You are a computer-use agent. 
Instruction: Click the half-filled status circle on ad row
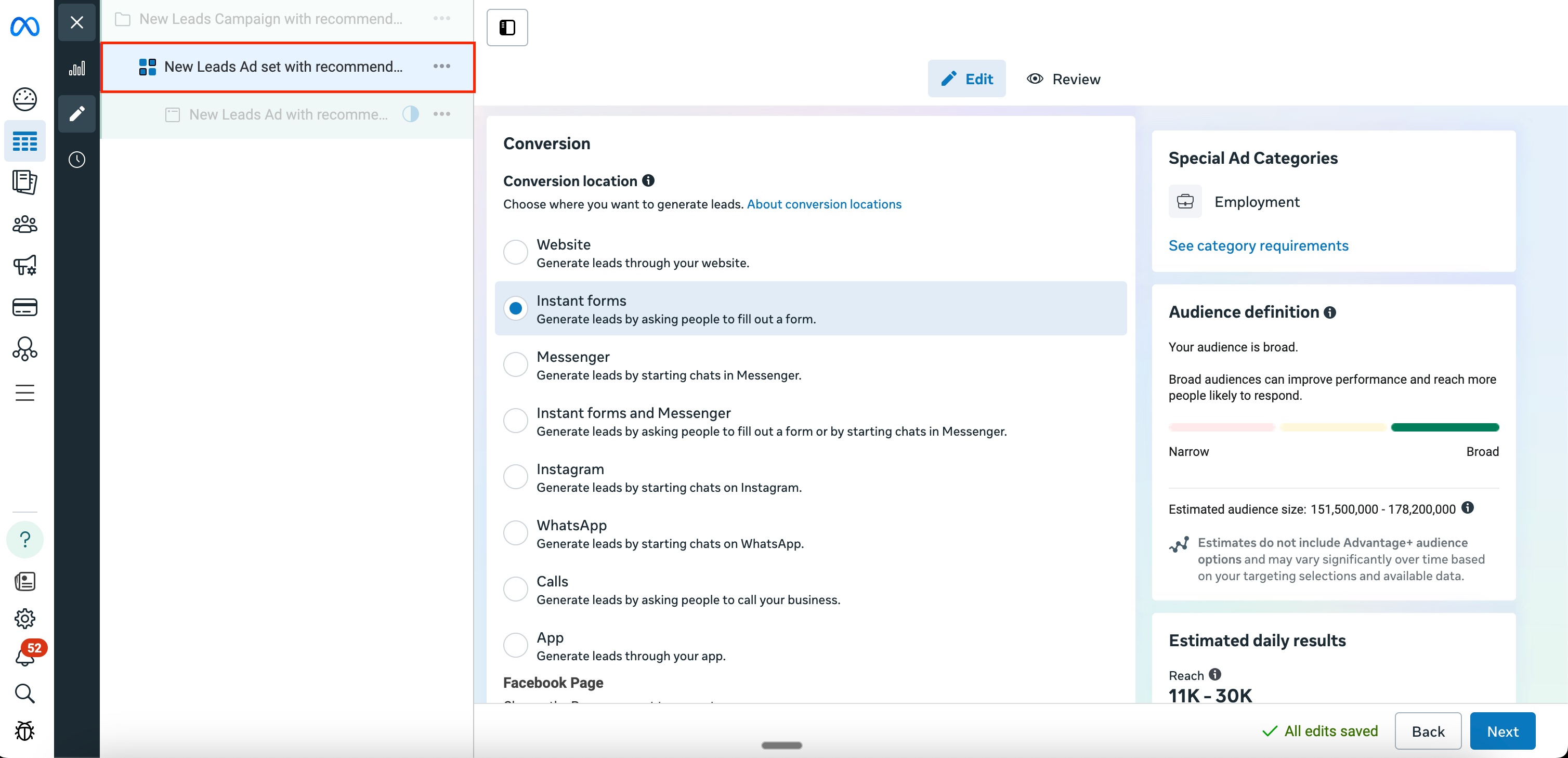tap(411, 114)
